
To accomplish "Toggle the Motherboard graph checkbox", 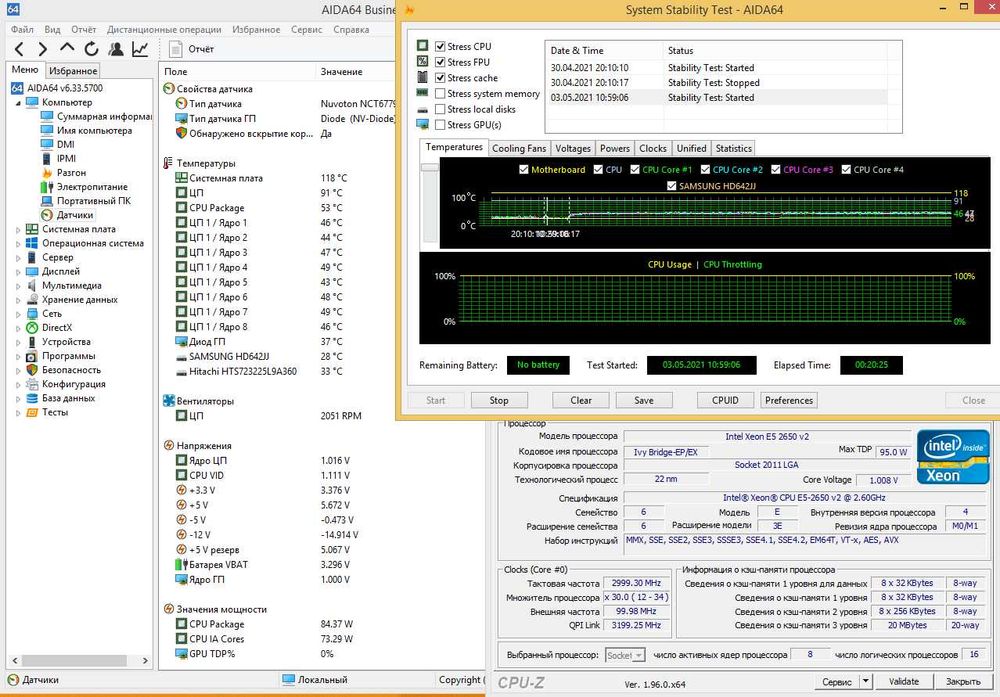I will (x=524, y=170).
